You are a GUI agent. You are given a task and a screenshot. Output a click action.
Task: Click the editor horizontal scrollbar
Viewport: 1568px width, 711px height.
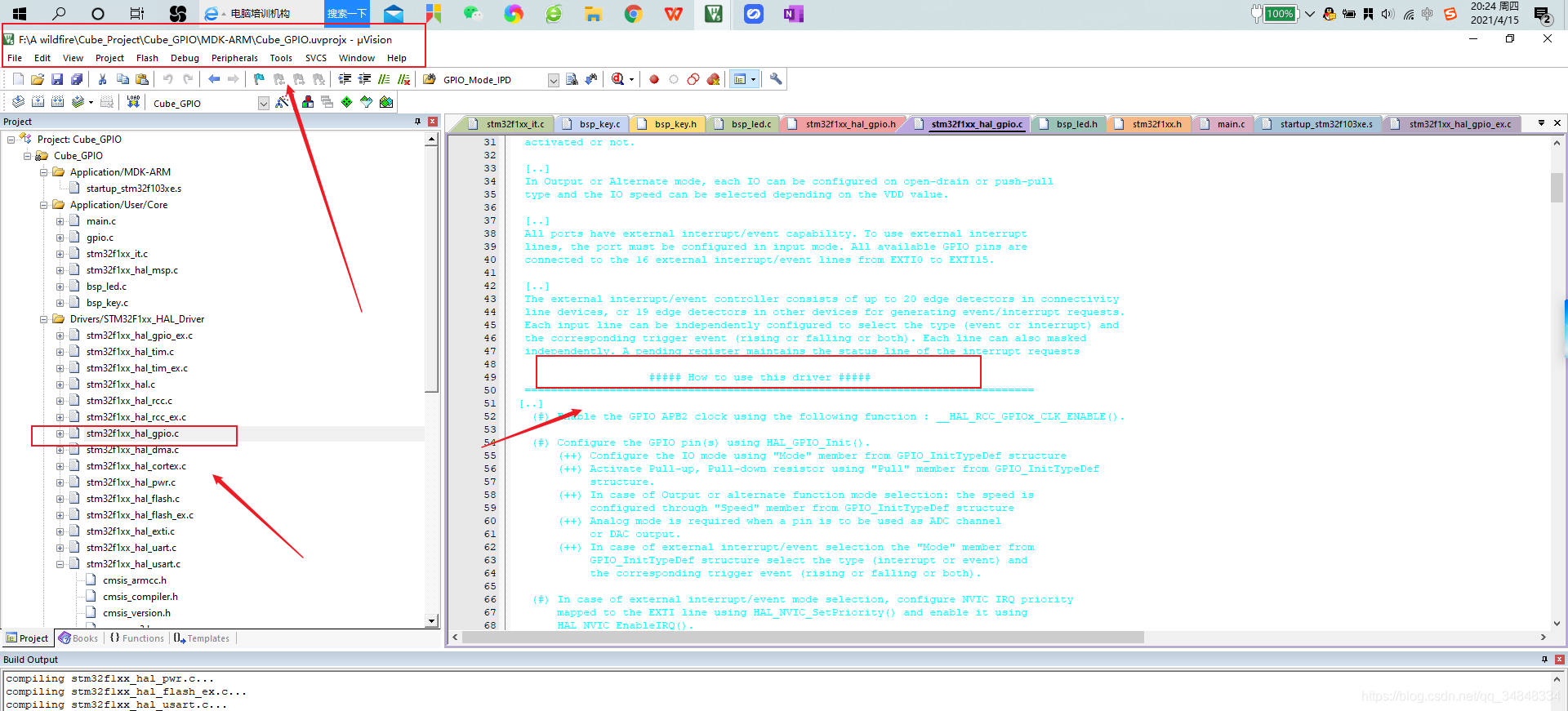804,637
